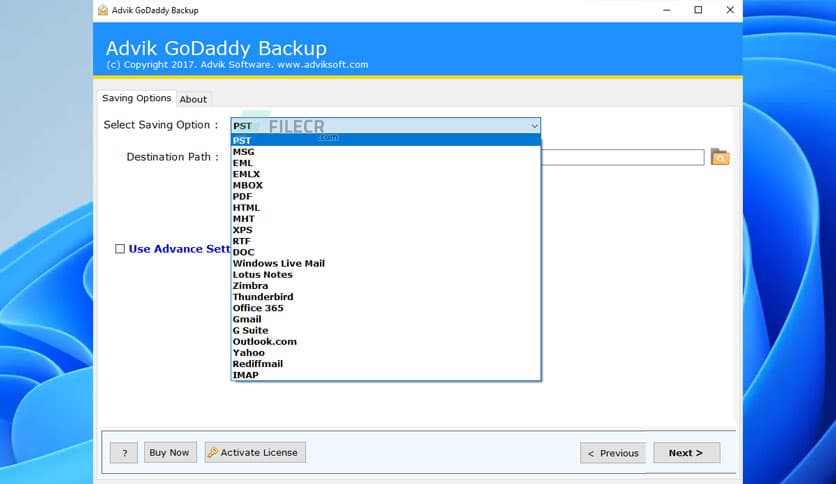This screenshot has height=484, width=836.
Task: Pick G Suite from the saving options
Action: (x=386, y=331)
